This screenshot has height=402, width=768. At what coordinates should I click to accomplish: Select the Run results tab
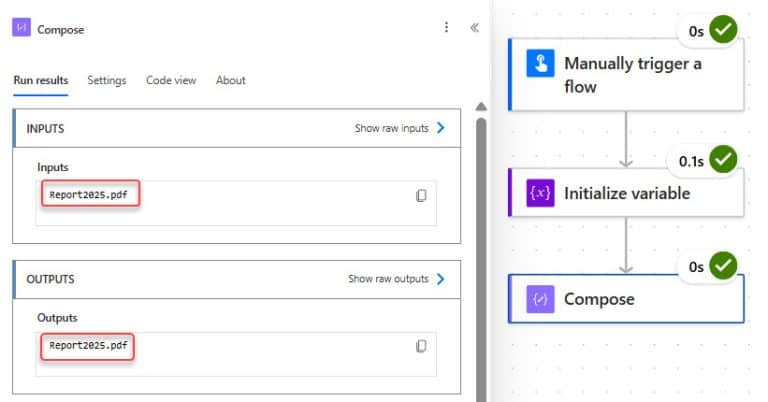[40, 80]
